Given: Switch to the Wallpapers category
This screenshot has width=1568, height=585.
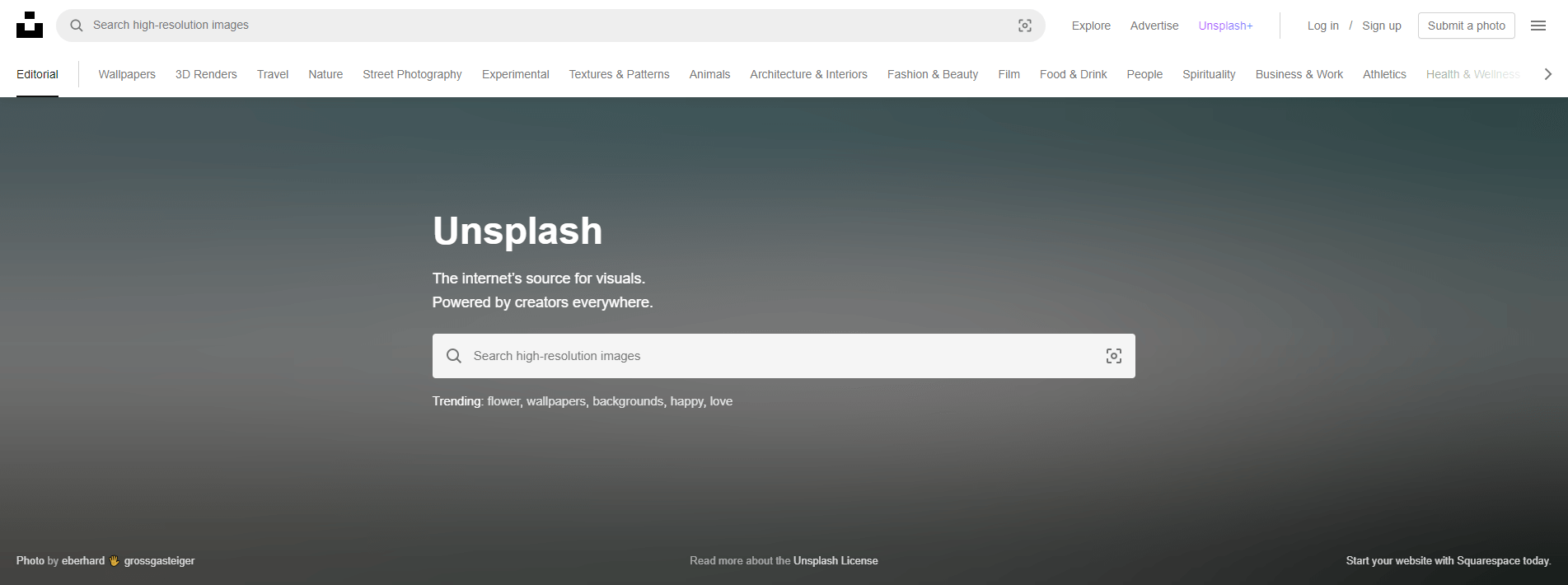Looking at the screenshot, I should tap(127, 74).
